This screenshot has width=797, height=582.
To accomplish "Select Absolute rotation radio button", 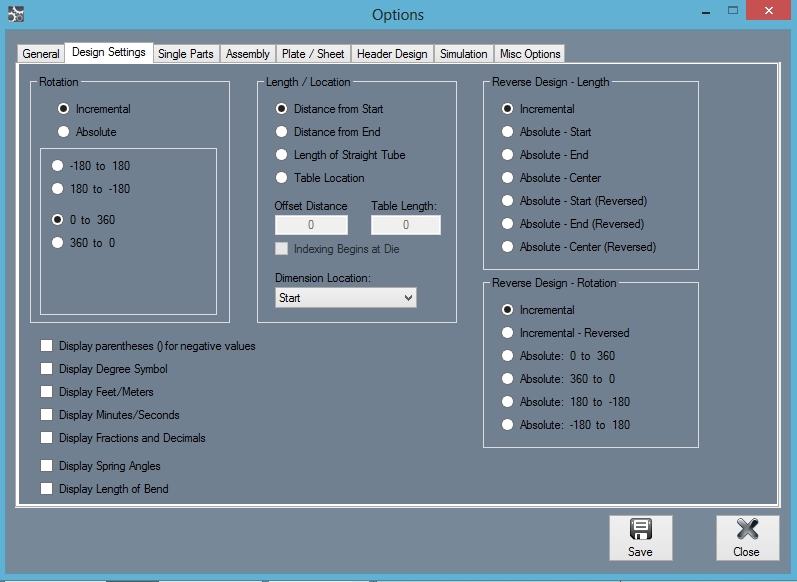I will point(64,132).
